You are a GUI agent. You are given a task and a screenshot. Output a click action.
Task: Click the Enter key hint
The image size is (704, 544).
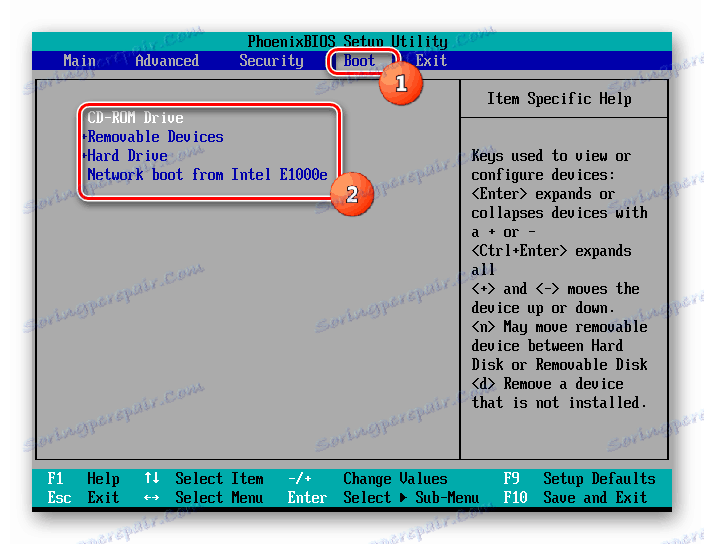[307, 497]
